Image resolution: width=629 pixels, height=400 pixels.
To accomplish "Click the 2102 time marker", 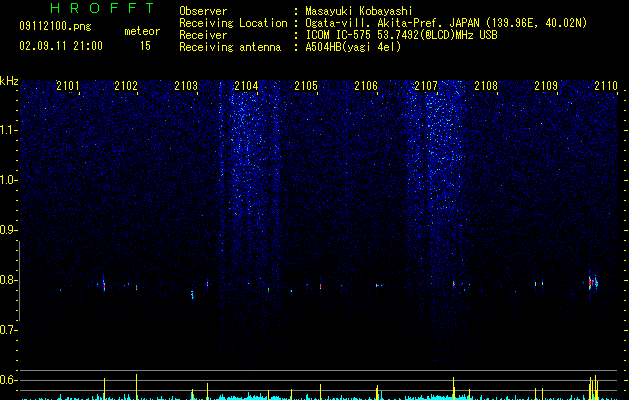I will 126,86.
